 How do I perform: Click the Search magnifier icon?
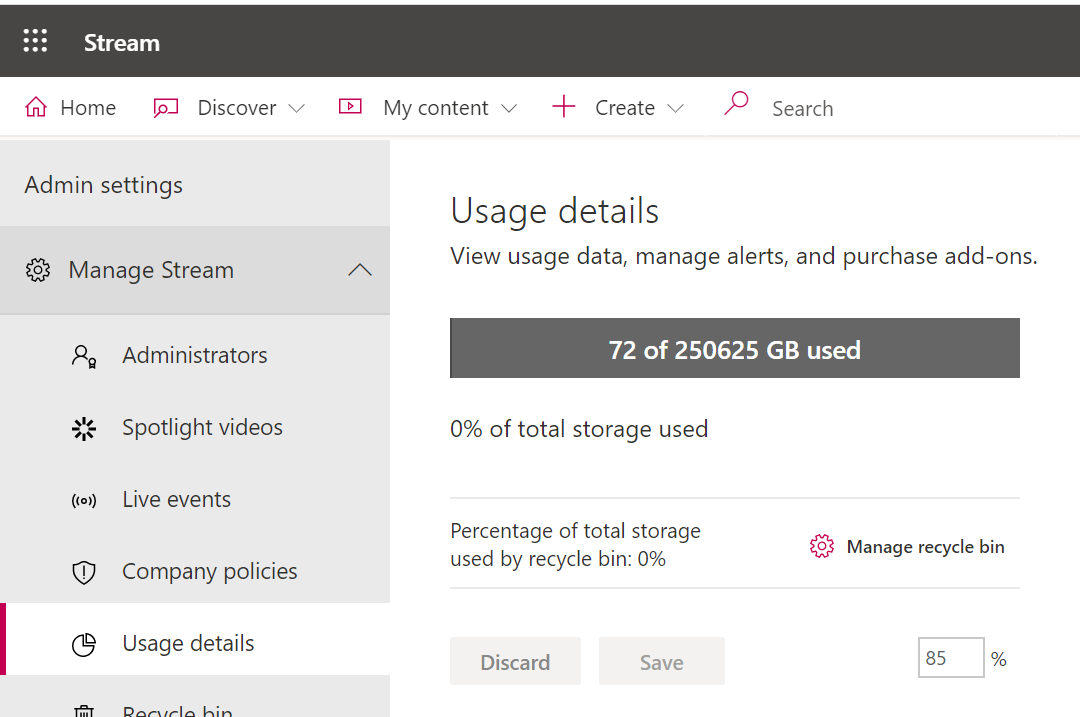tap(736, 105)
